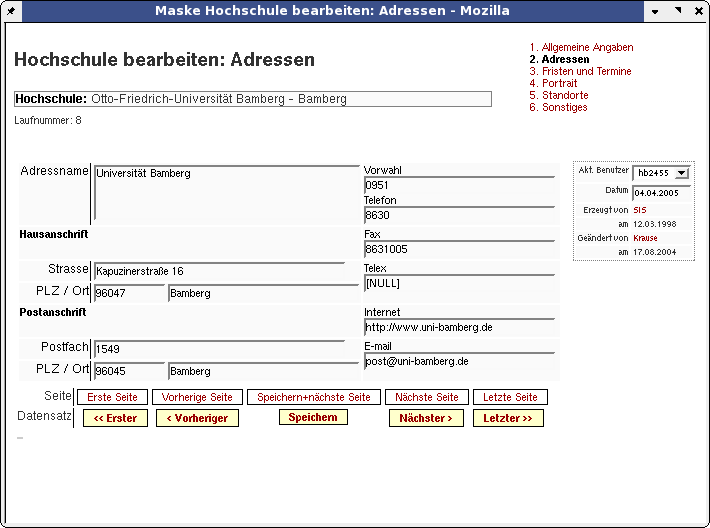Screen dimensions: 710x528
Task: Advance to next record with Nächster >
Action: pos(426,418)
